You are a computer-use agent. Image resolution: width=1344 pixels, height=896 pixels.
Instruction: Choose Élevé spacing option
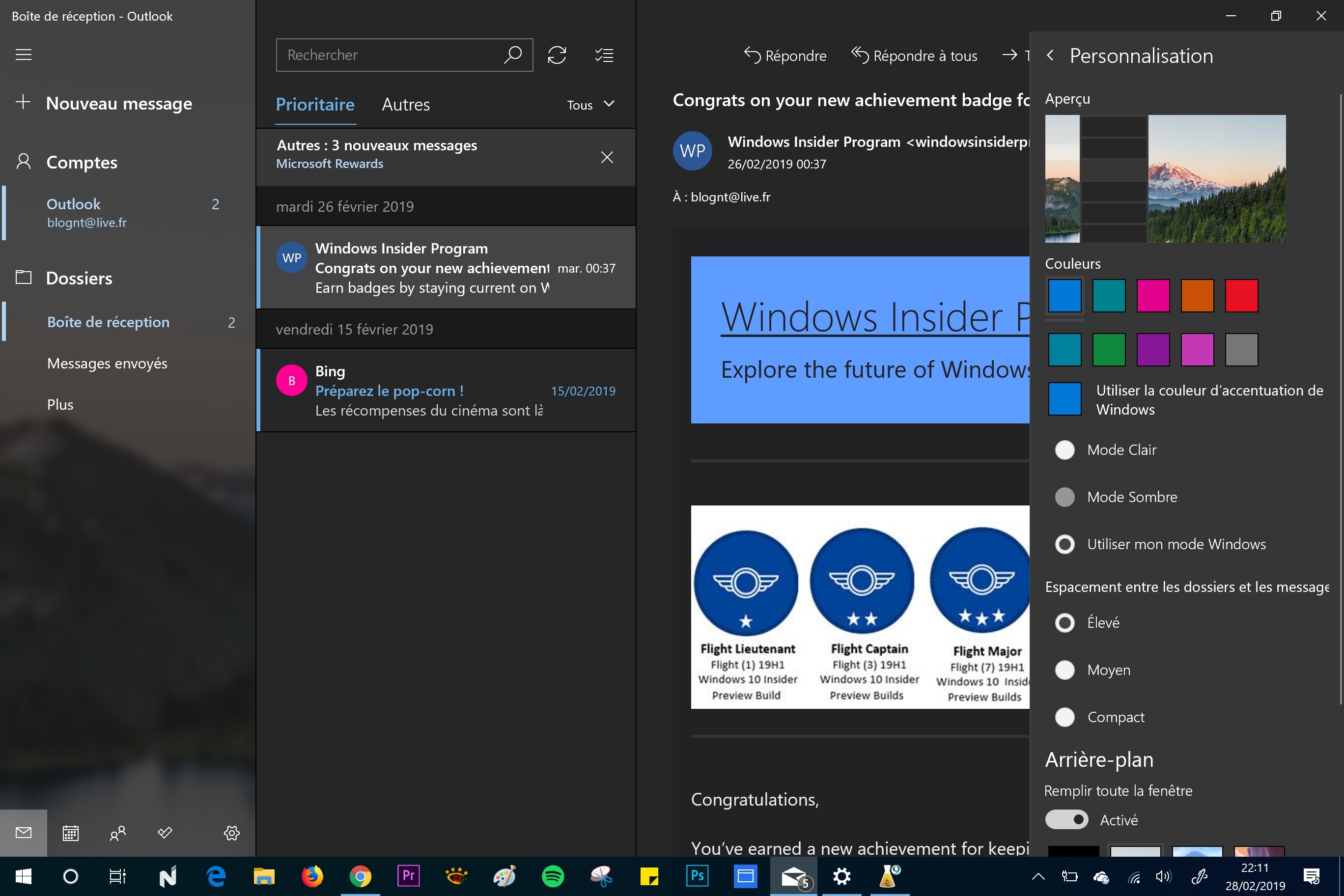1064,623
